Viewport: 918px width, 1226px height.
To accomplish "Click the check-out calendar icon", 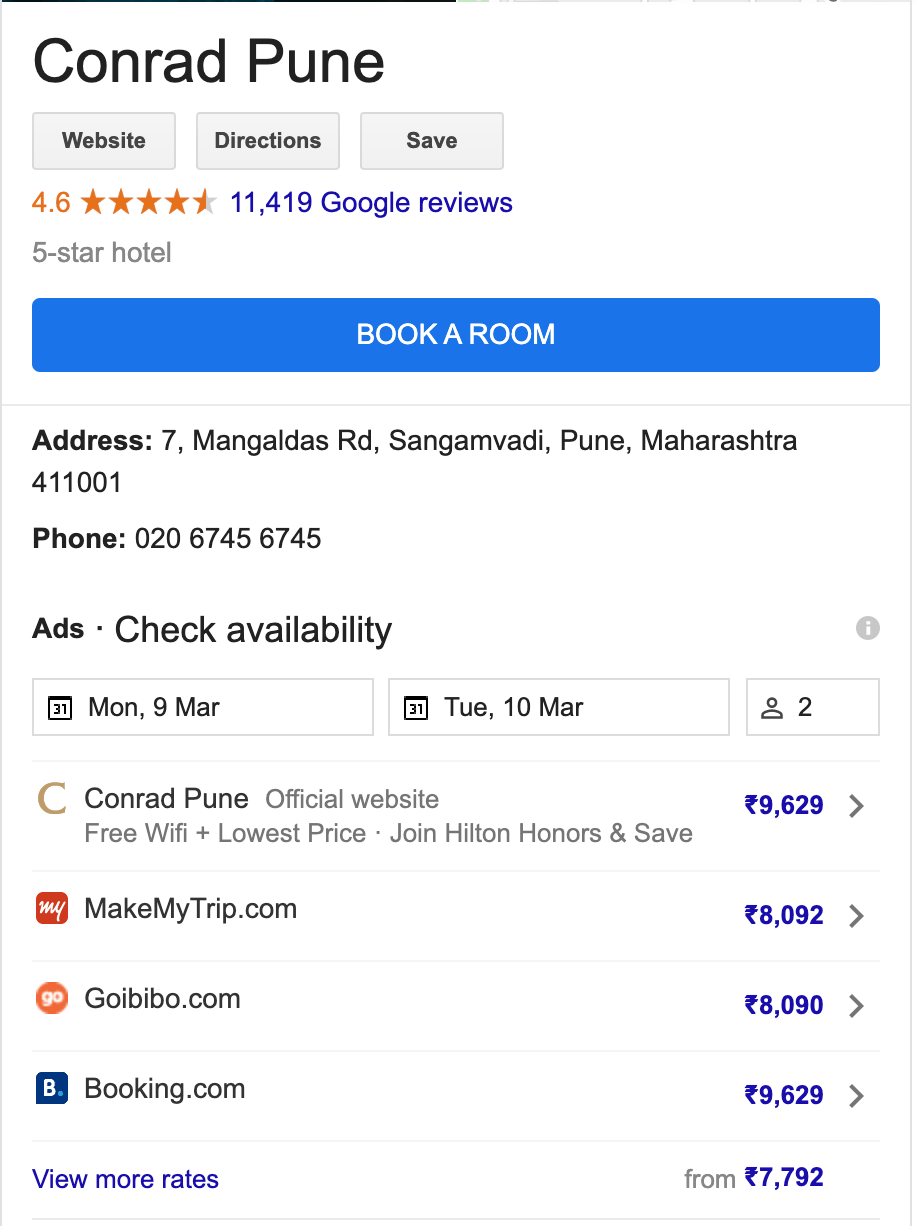I will click(x=416, y=709).
